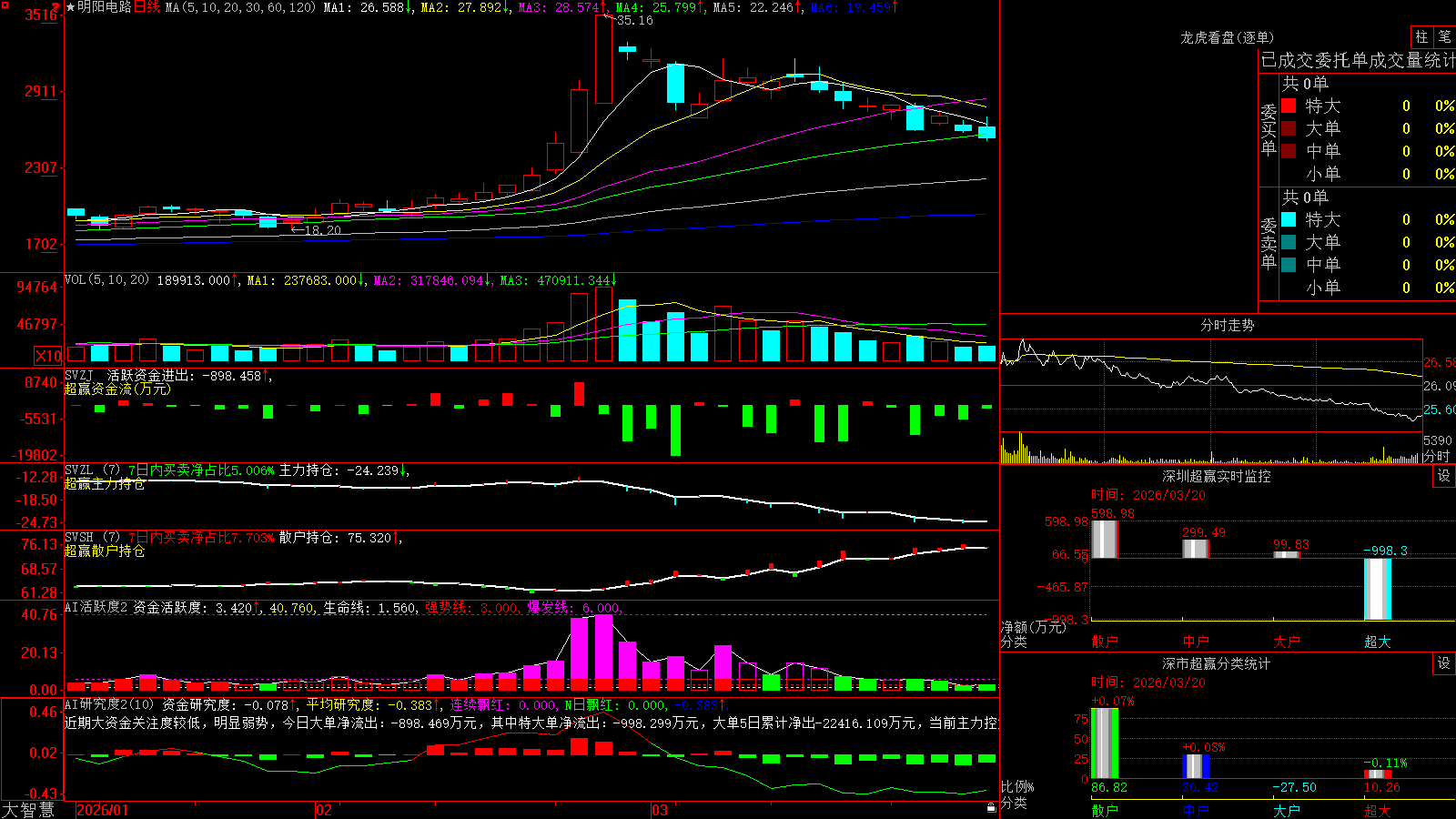
Task: Click the 大智慧 logo in the corner
Action: point(28,810)
